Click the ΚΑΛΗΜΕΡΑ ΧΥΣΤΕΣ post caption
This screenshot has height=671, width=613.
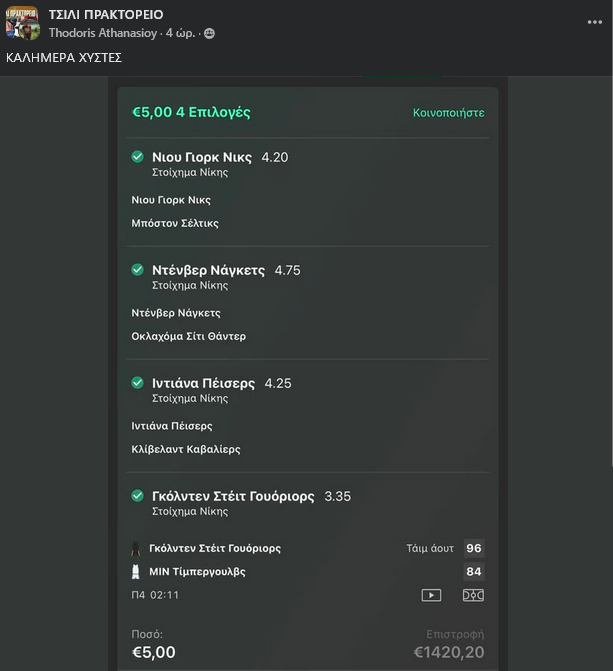pos(64,58)
